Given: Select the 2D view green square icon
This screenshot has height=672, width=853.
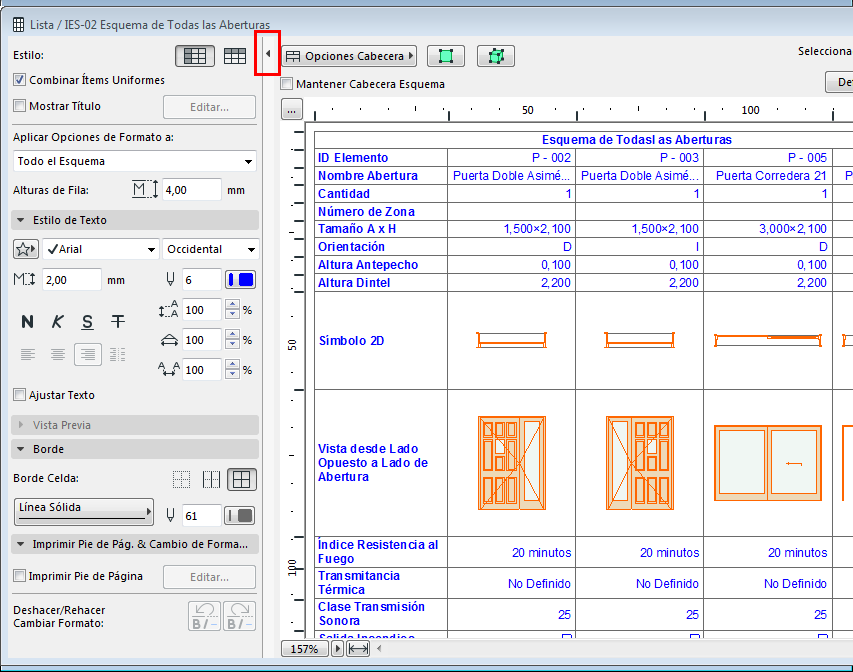Looking at the screenshot, I should pos(445,56).
